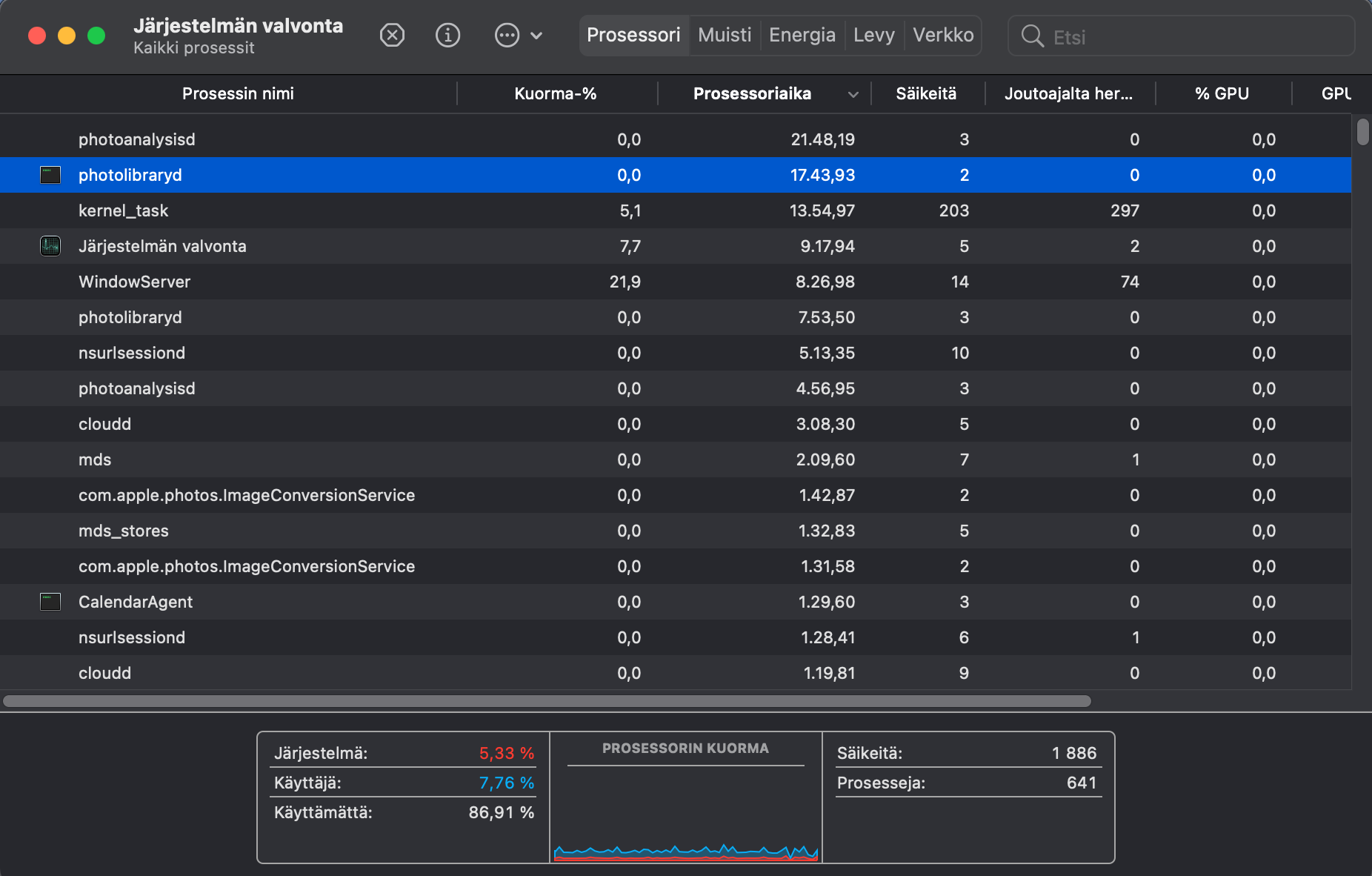The image size is (1372, 876).
Task: Click the CalendarAgent process icon
Action: tap(50, 602)
